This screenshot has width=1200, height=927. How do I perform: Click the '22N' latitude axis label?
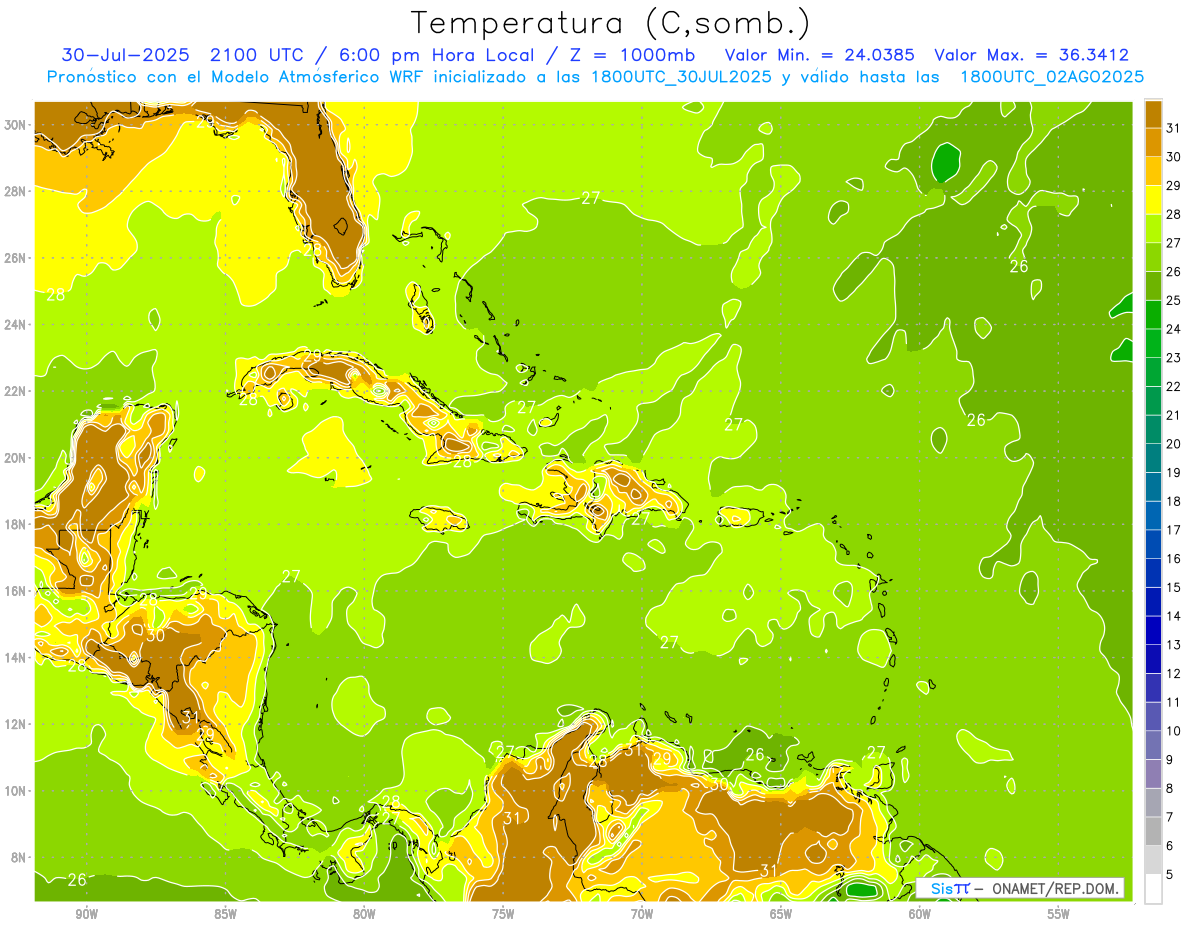pyautogui.click(x=17, y=391)
